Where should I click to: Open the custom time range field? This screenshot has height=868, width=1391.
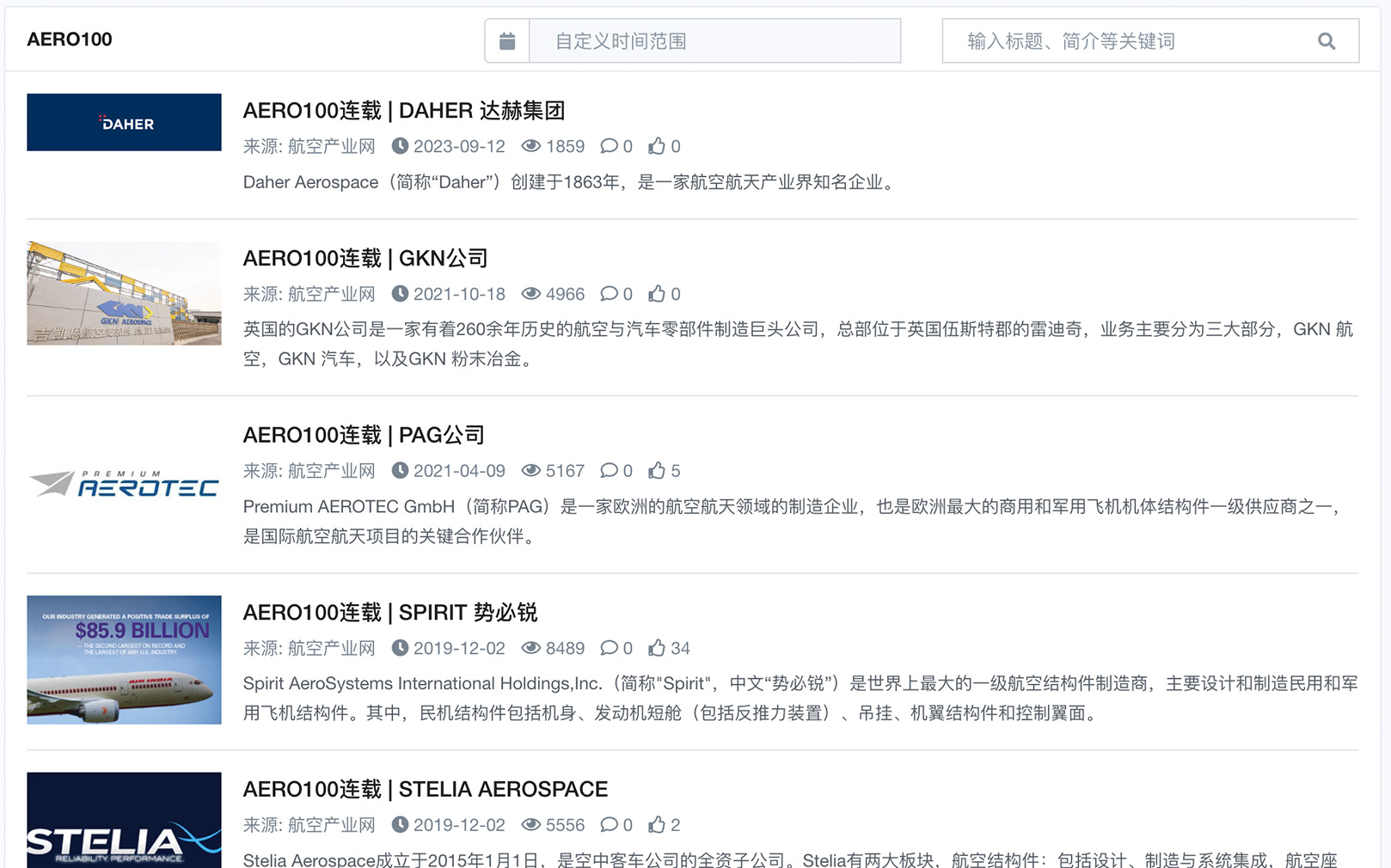click(714, 41)
